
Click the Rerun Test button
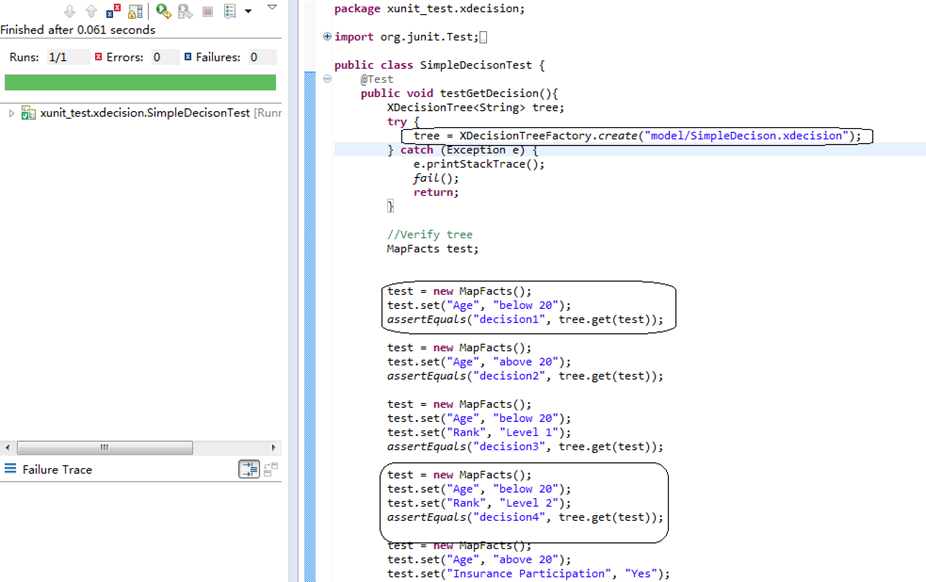(x=164, y=11)
